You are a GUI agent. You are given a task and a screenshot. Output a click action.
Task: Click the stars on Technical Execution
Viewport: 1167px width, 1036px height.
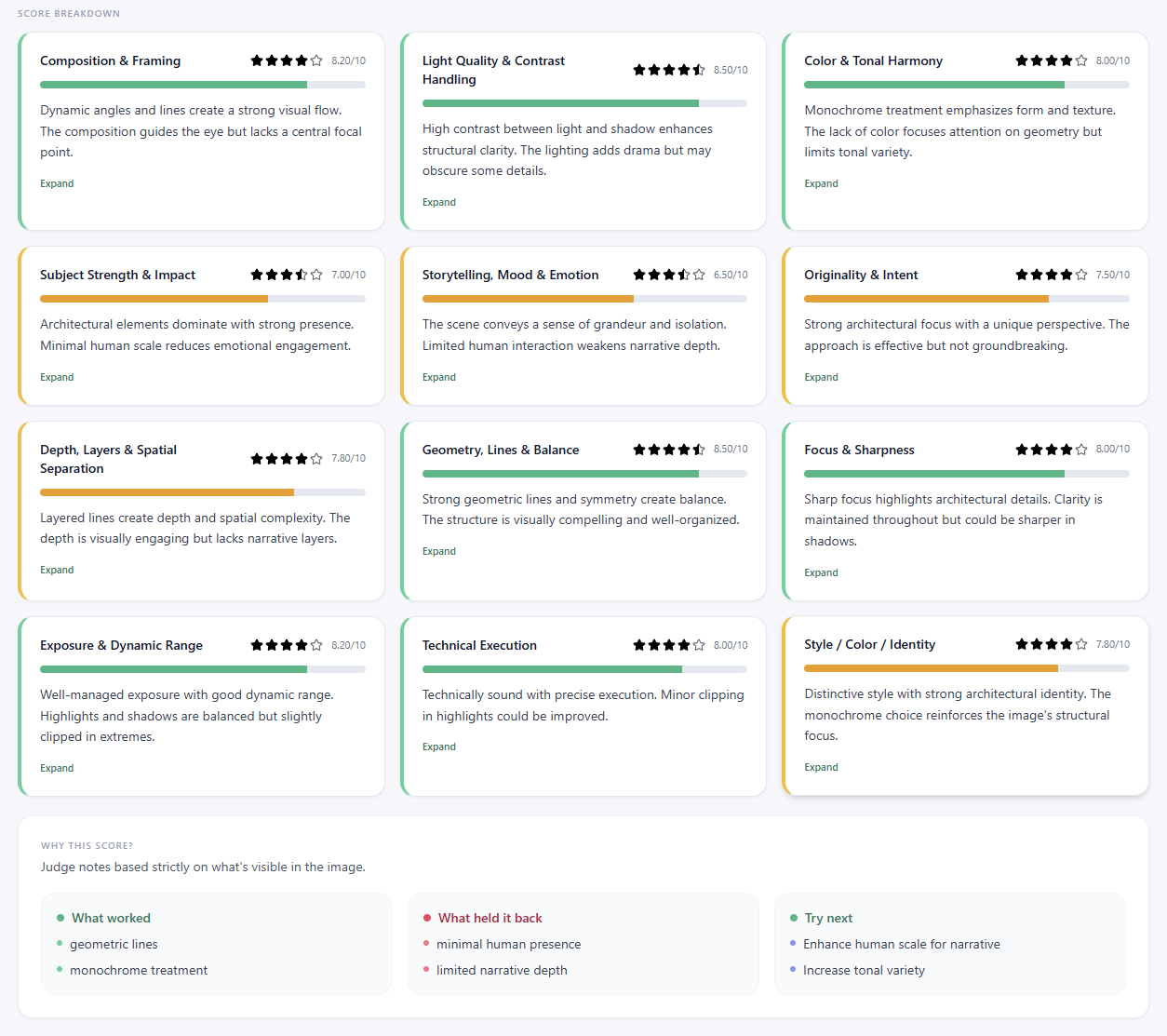pos(669,645)
